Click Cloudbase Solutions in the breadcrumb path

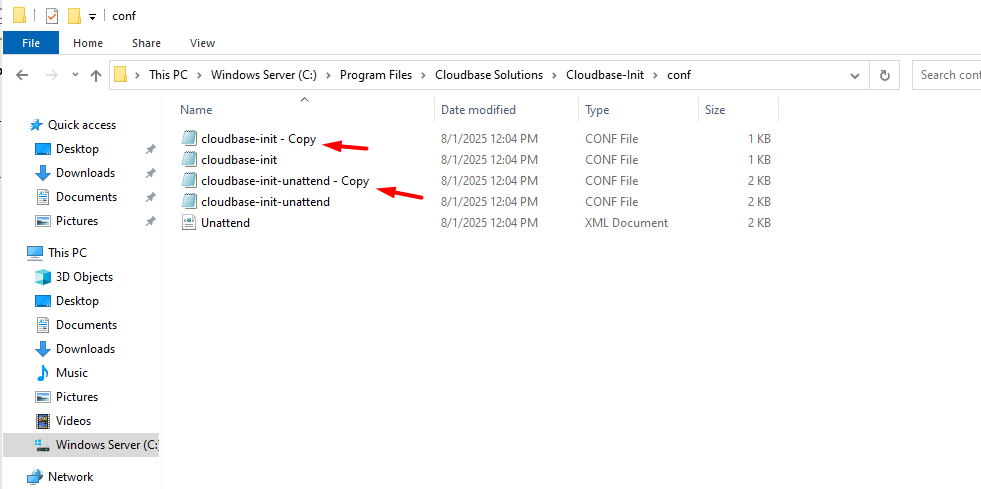pos(490,75)
